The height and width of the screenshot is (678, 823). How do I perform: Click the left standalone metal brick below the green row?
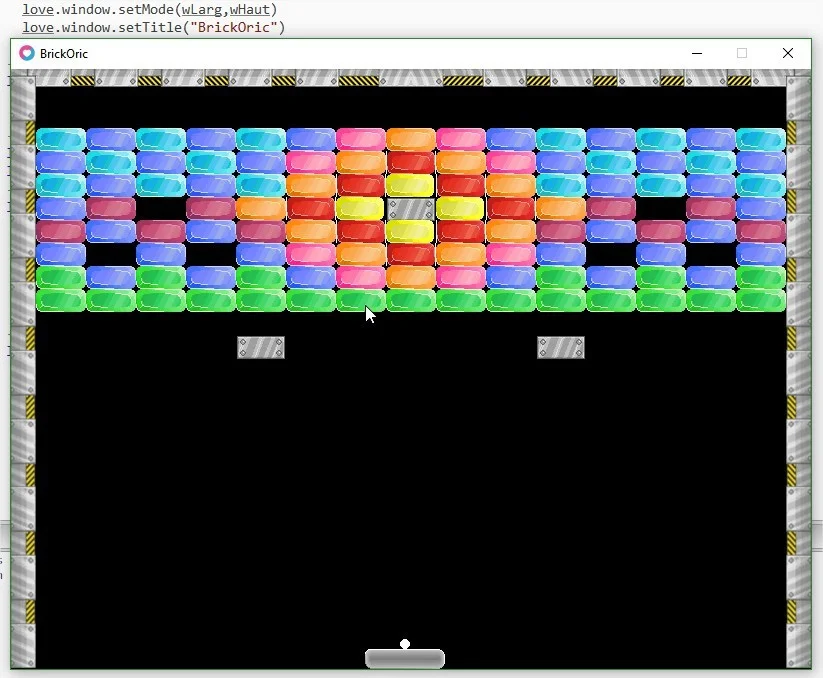tap(261, 347)
